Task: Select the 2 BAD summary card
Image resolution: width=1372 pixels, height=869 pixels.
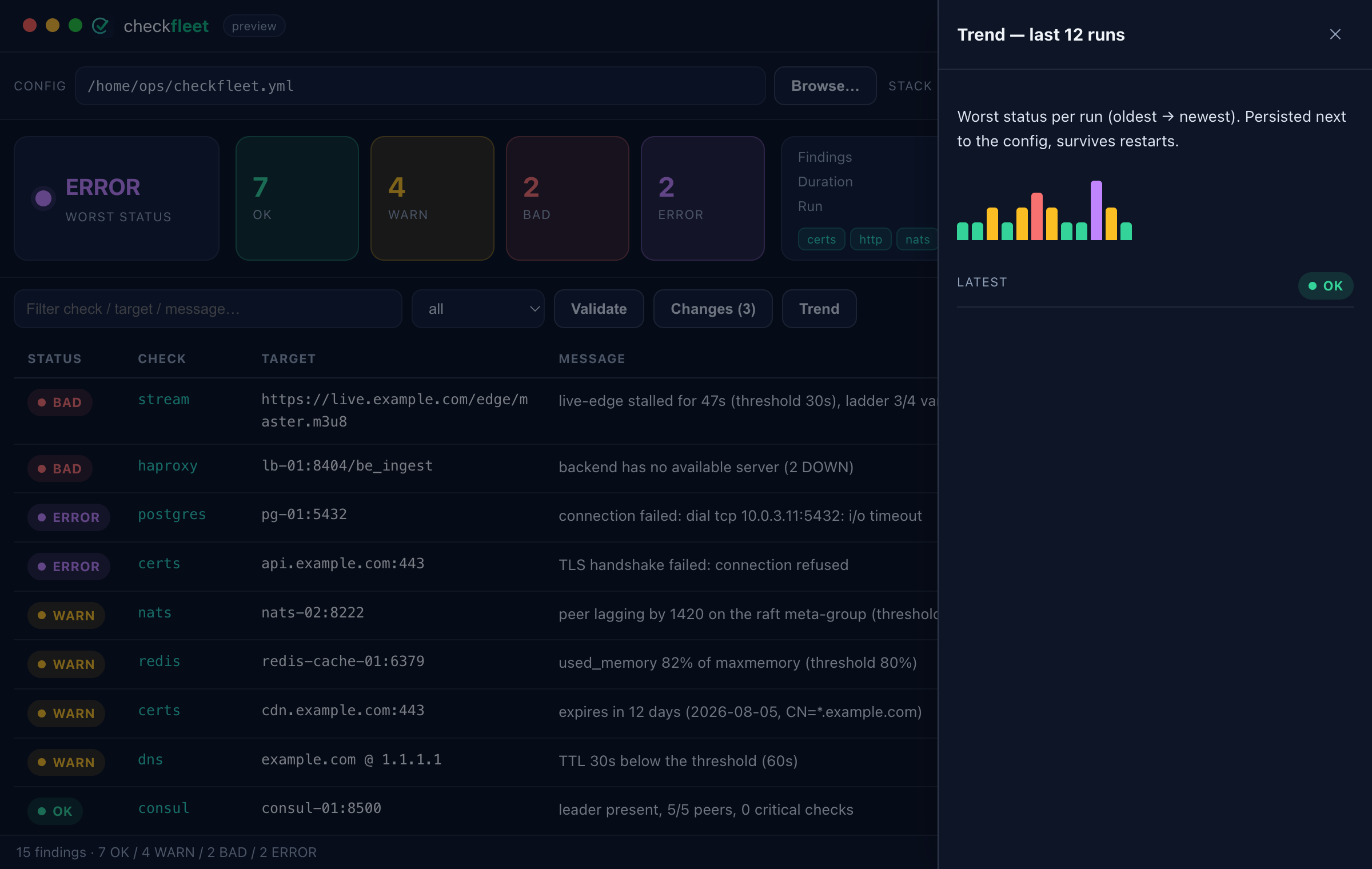Action: (x=568, y=198)
